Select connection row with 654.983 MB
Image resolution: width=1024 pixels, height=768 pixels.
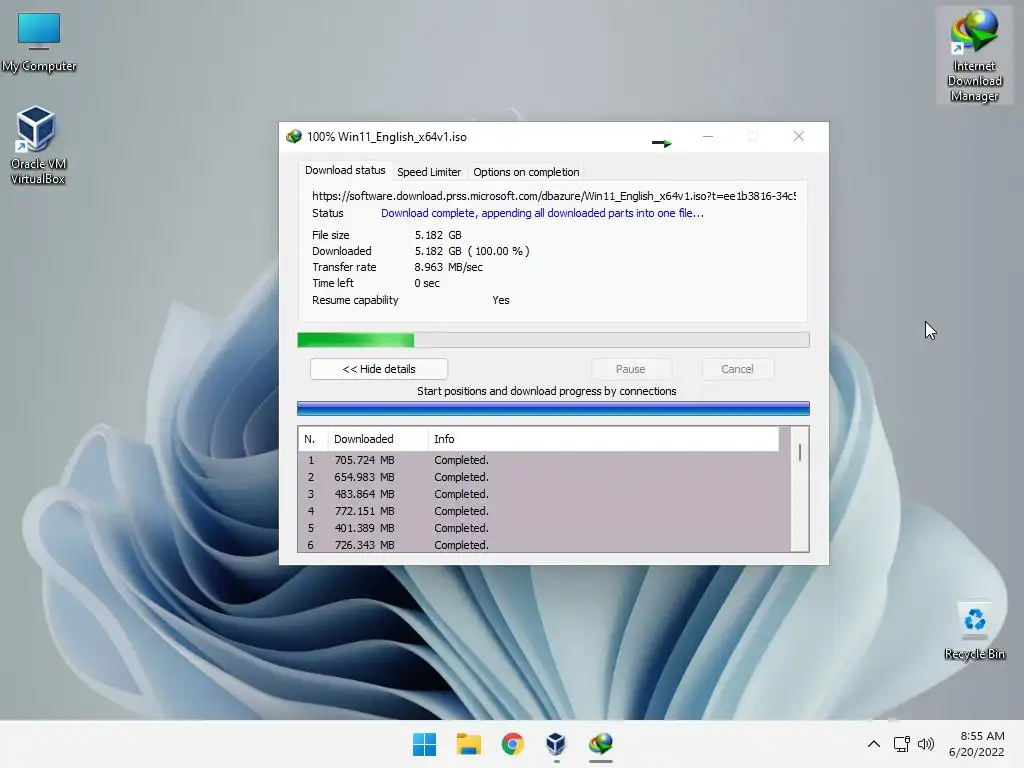click(545, 477)
